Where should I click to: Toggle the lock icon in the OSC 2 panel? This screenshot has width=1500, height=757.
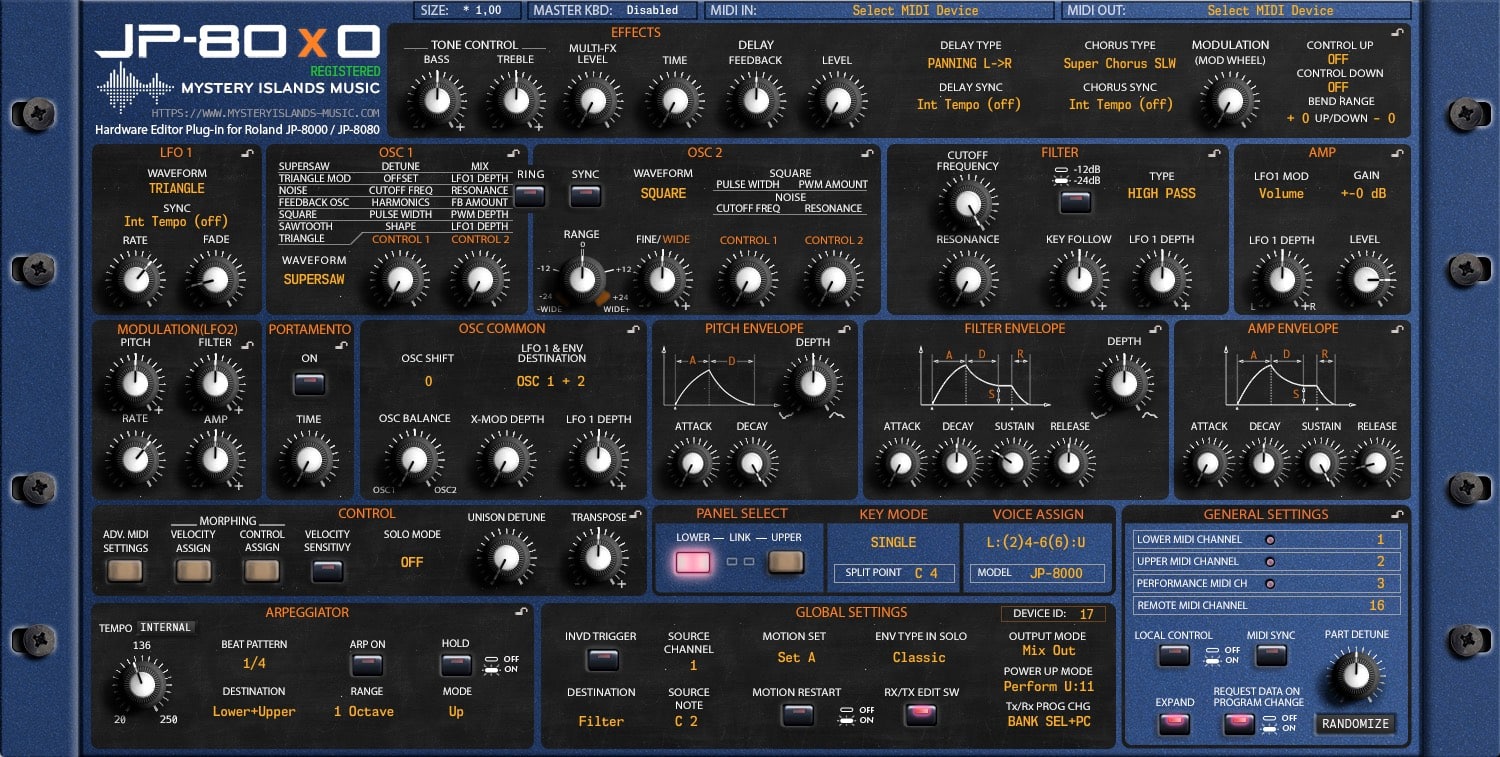click(867, 153)
